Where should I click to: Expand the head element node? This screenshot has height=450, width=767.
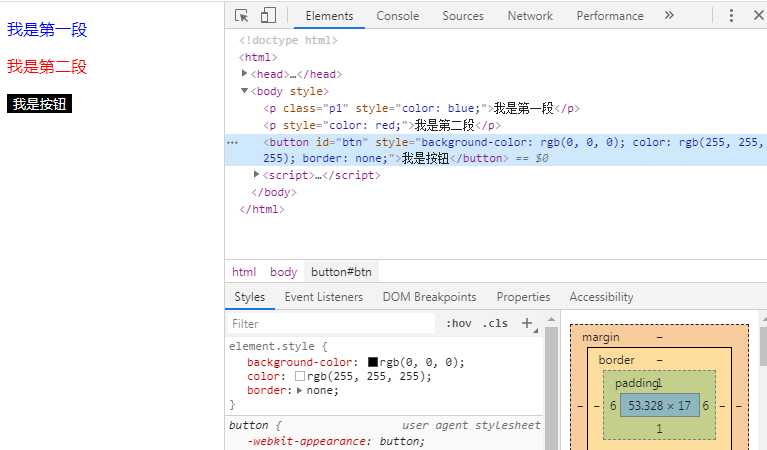click(x=245, y=73)
